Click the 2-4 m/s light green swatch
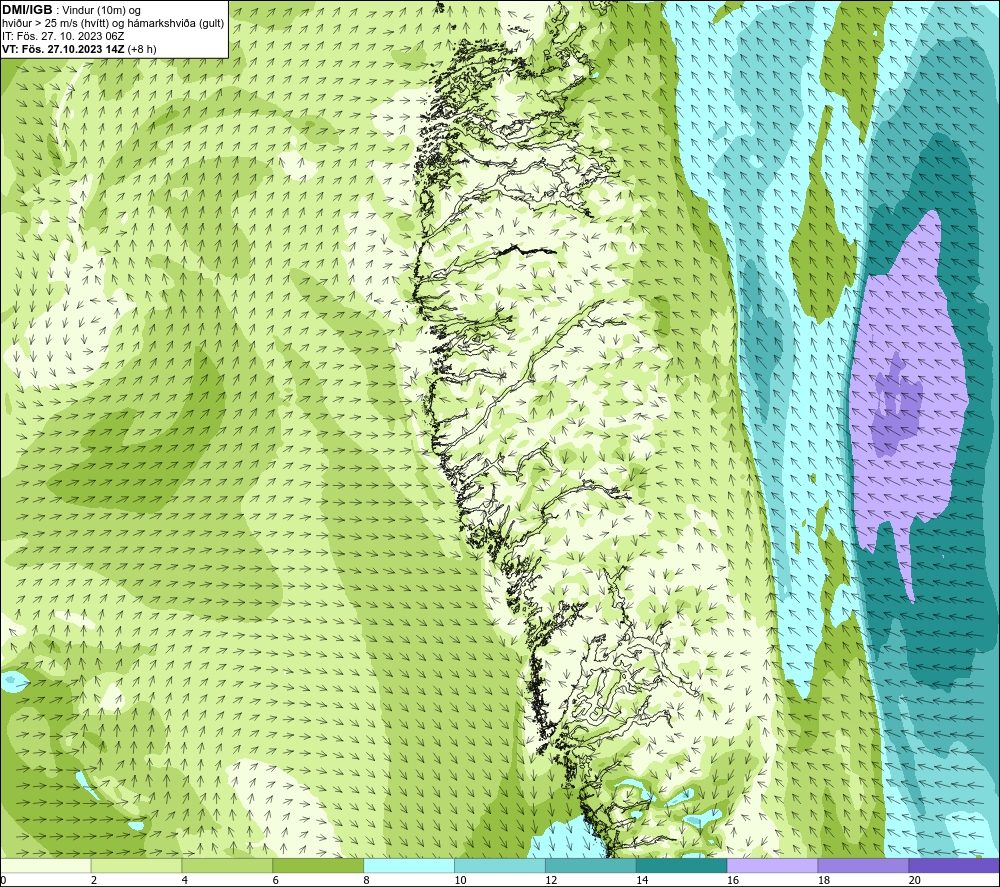1000x887 pixels. tap(136, 866)
